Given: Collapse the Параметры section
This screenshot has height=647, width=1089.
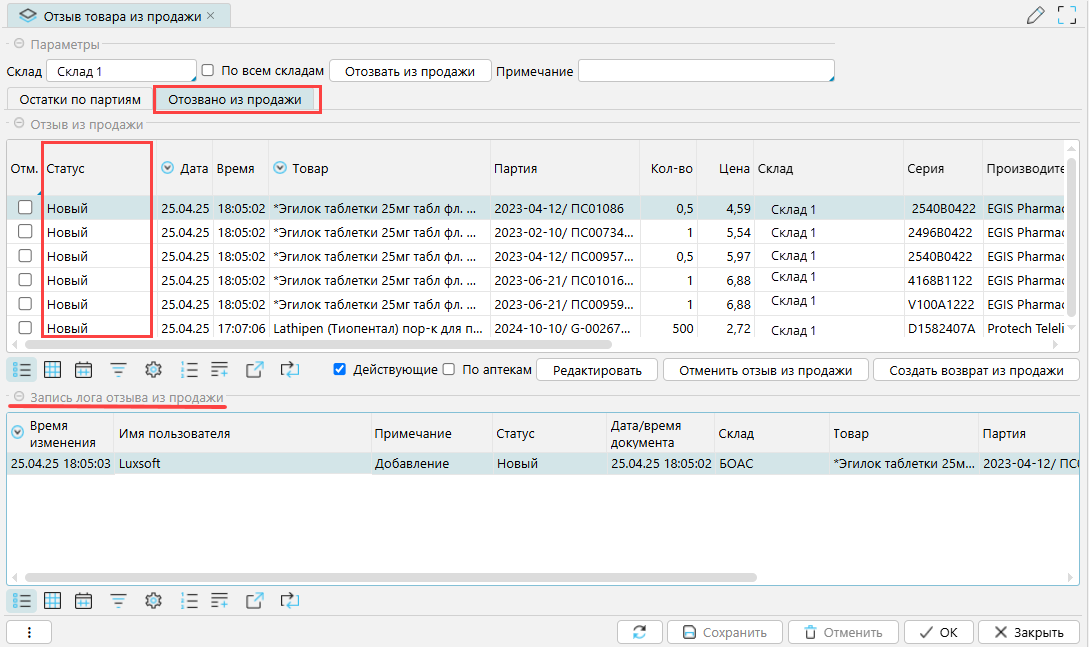Looking at the screenshot, I should point(18,44).
